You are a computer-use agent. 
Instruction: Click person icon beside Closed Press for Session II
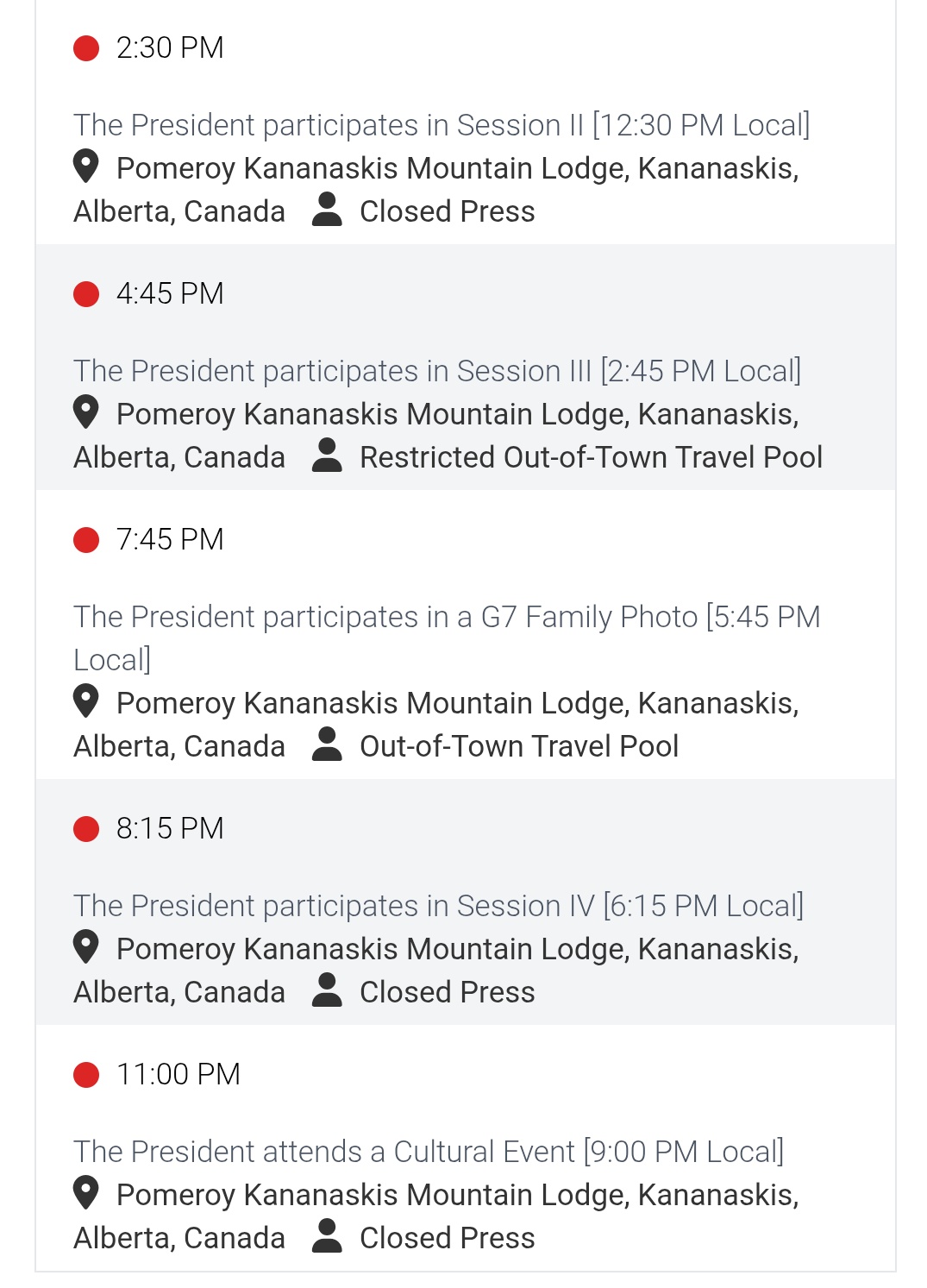tap(327, 210)
